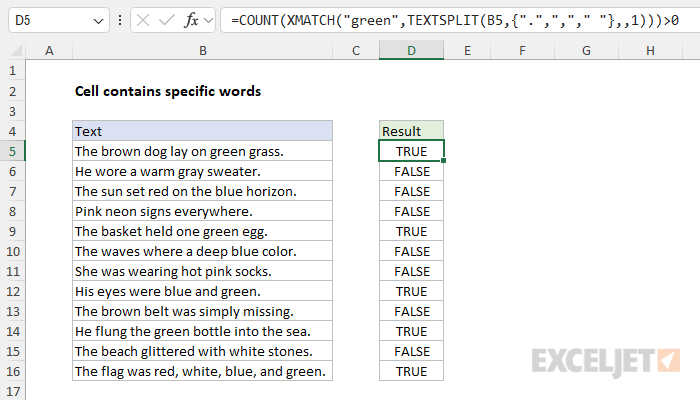Image resolution: width=700 pixels, height=400 pixels.
Task: Click the 'Result' header cell
Action: click(x=411, y=131)
